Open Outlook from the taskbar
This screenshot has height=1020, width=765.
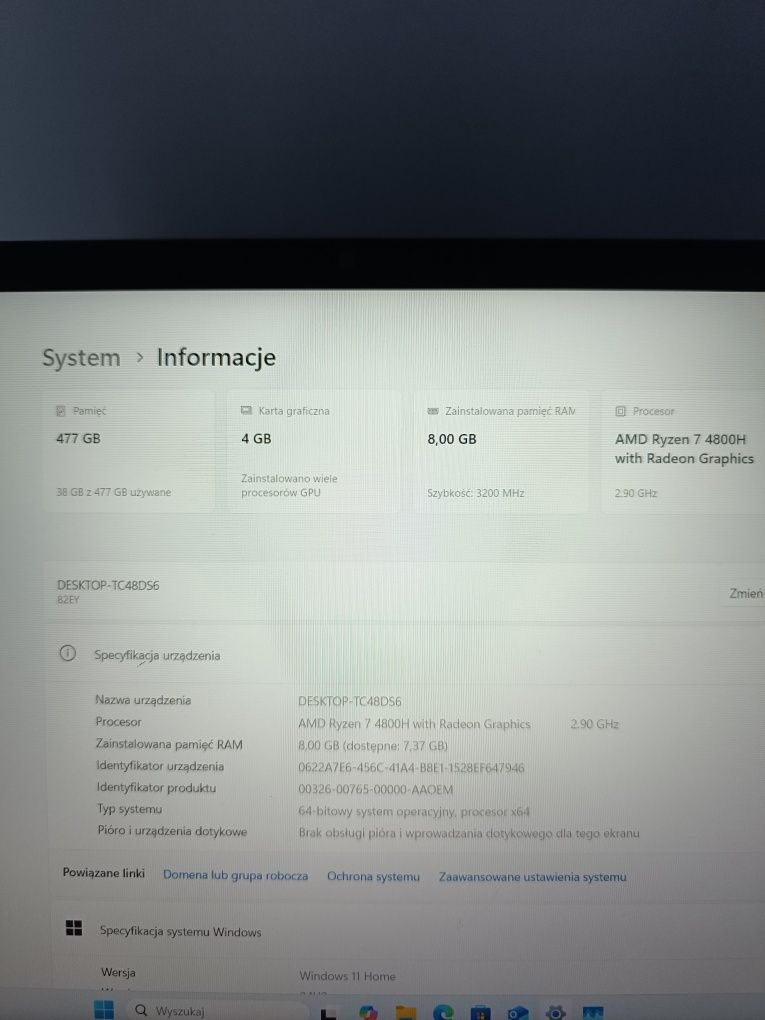[x=518, y=1013]
